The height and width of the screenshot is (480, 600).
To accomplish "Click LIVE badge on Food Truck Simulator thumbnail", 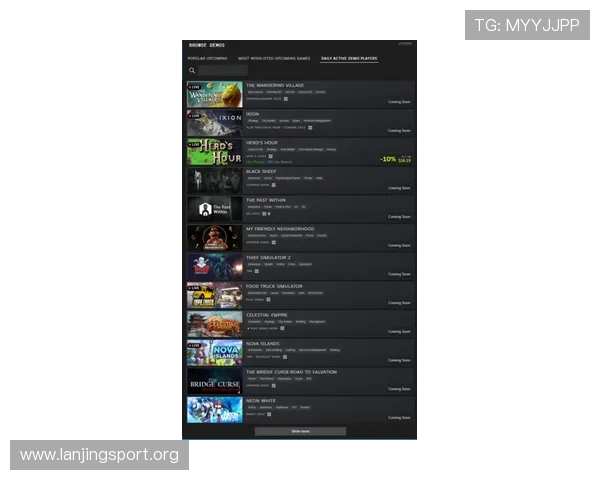I will (x=194, y=288).
